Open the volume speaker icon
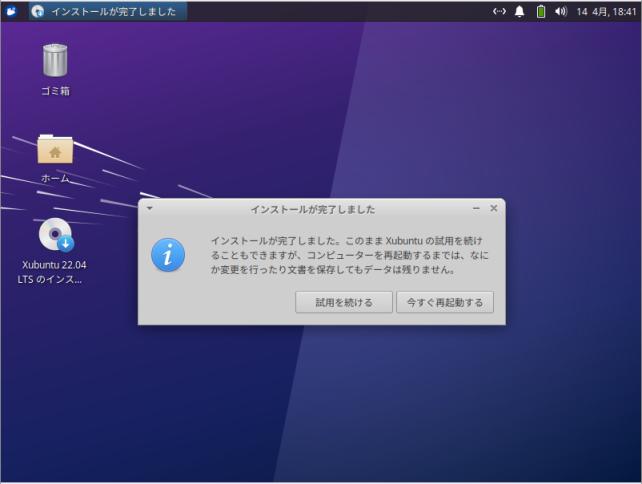This screenshot has width=642, height=484. tap(561, 11)
